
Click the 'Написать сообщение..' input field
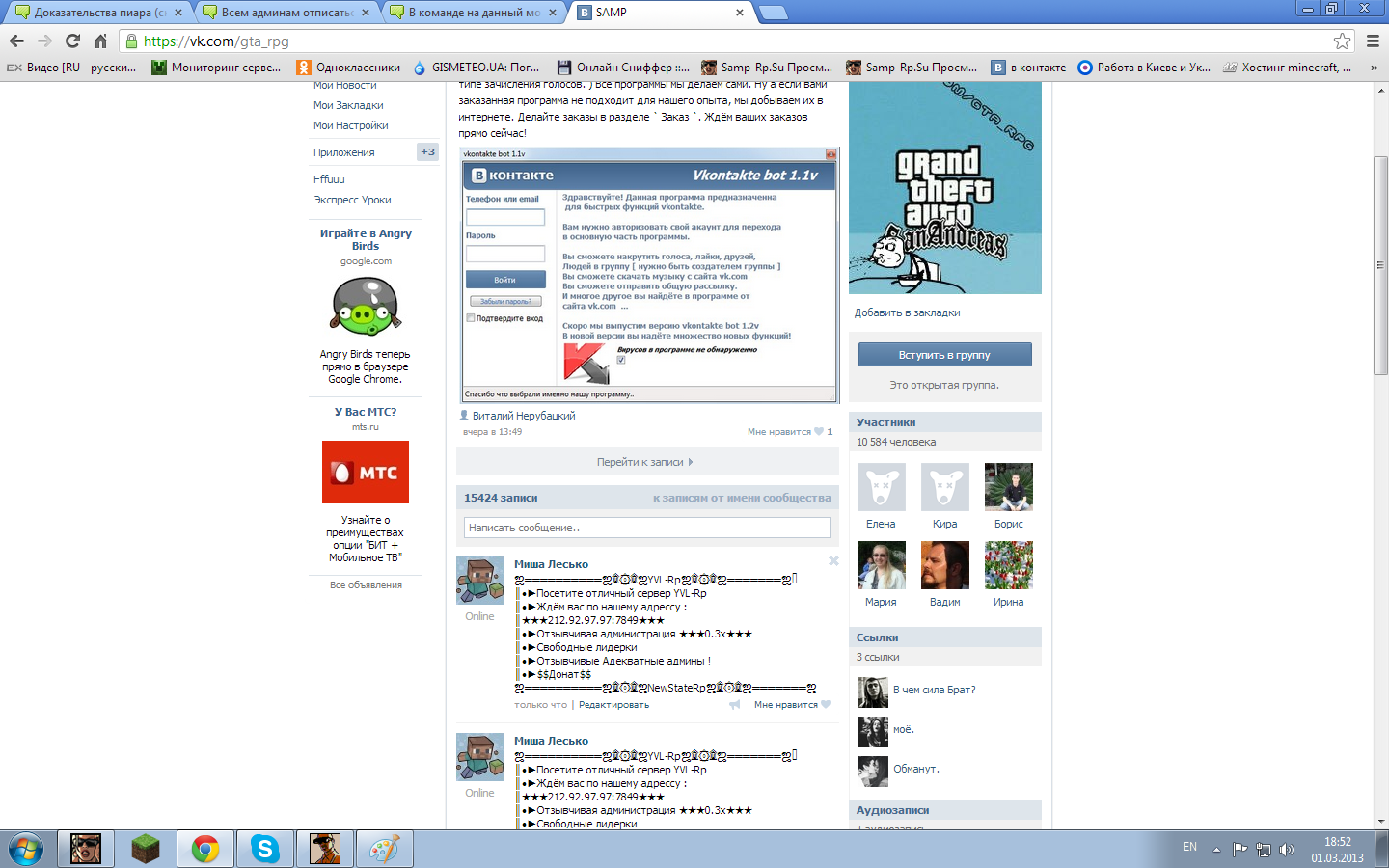(x=646, y=528)
